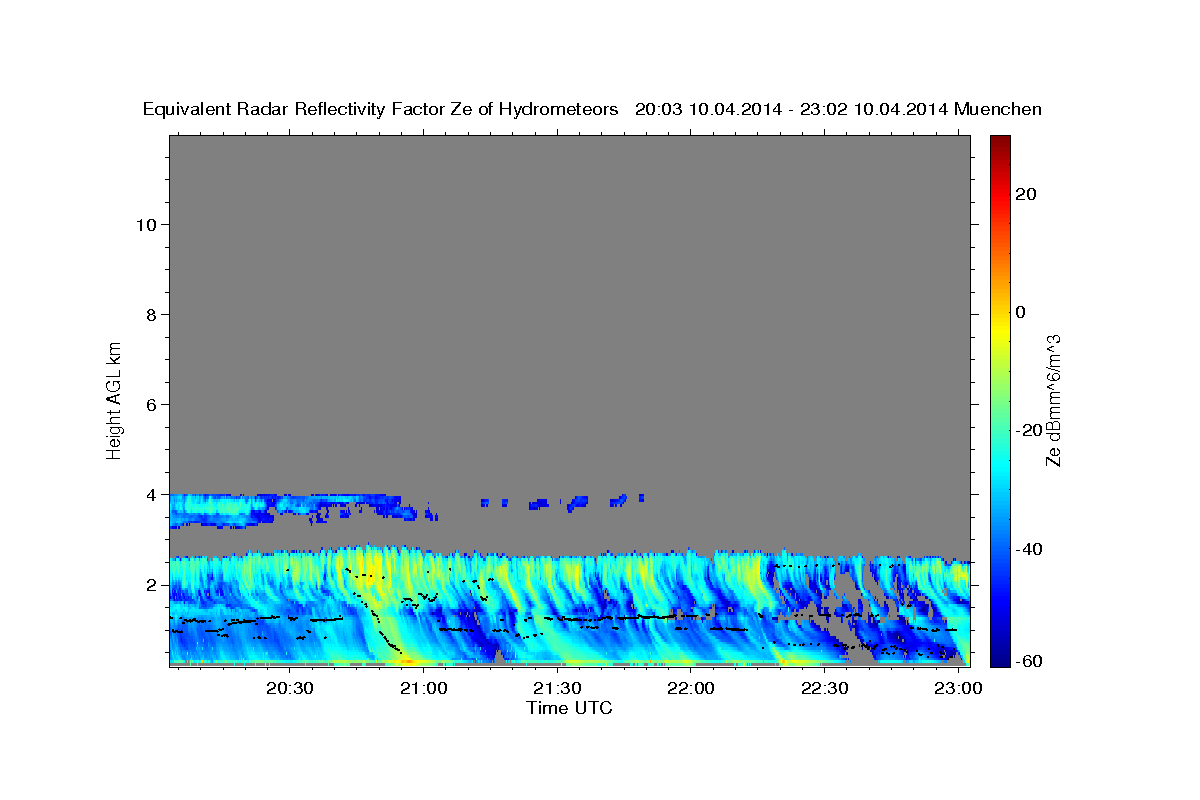Image resolution: width=1200 pixels, height=800 pixels.
Task: Click the 21:00 time axis label
Action: (423, 689)
